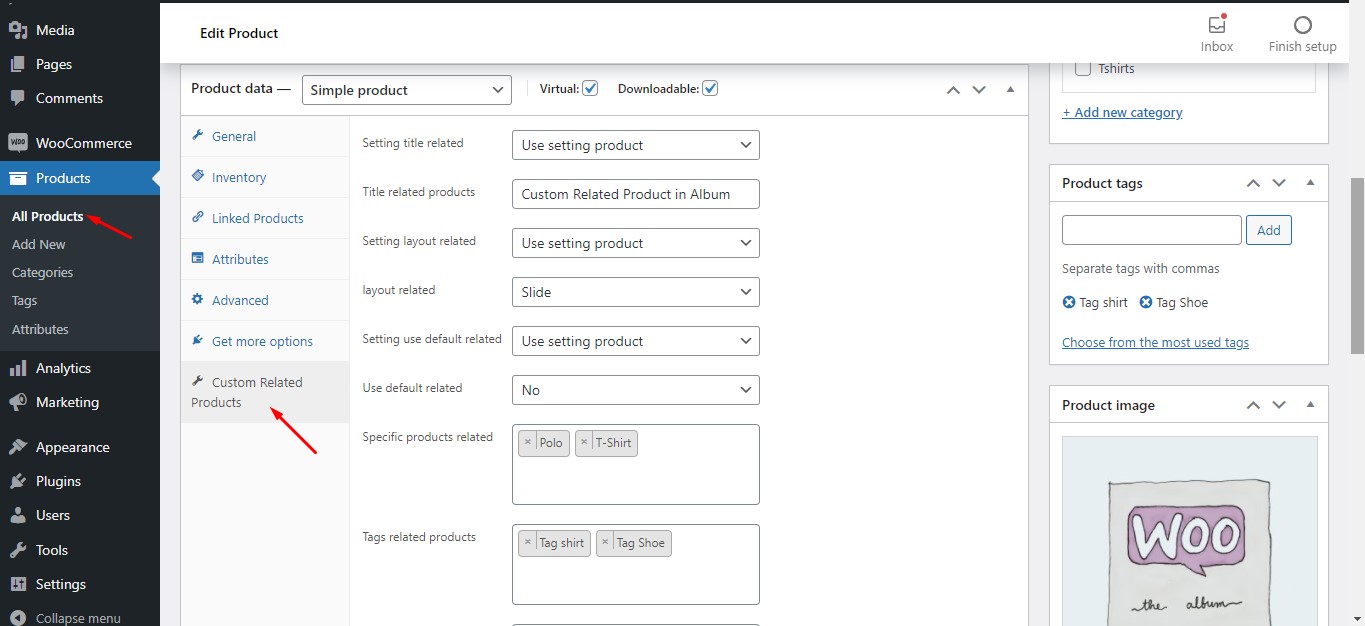Viewport: 1365px width, 626px height.
Task: Open the layout related Slide dropdown
Action: point(635,292)
